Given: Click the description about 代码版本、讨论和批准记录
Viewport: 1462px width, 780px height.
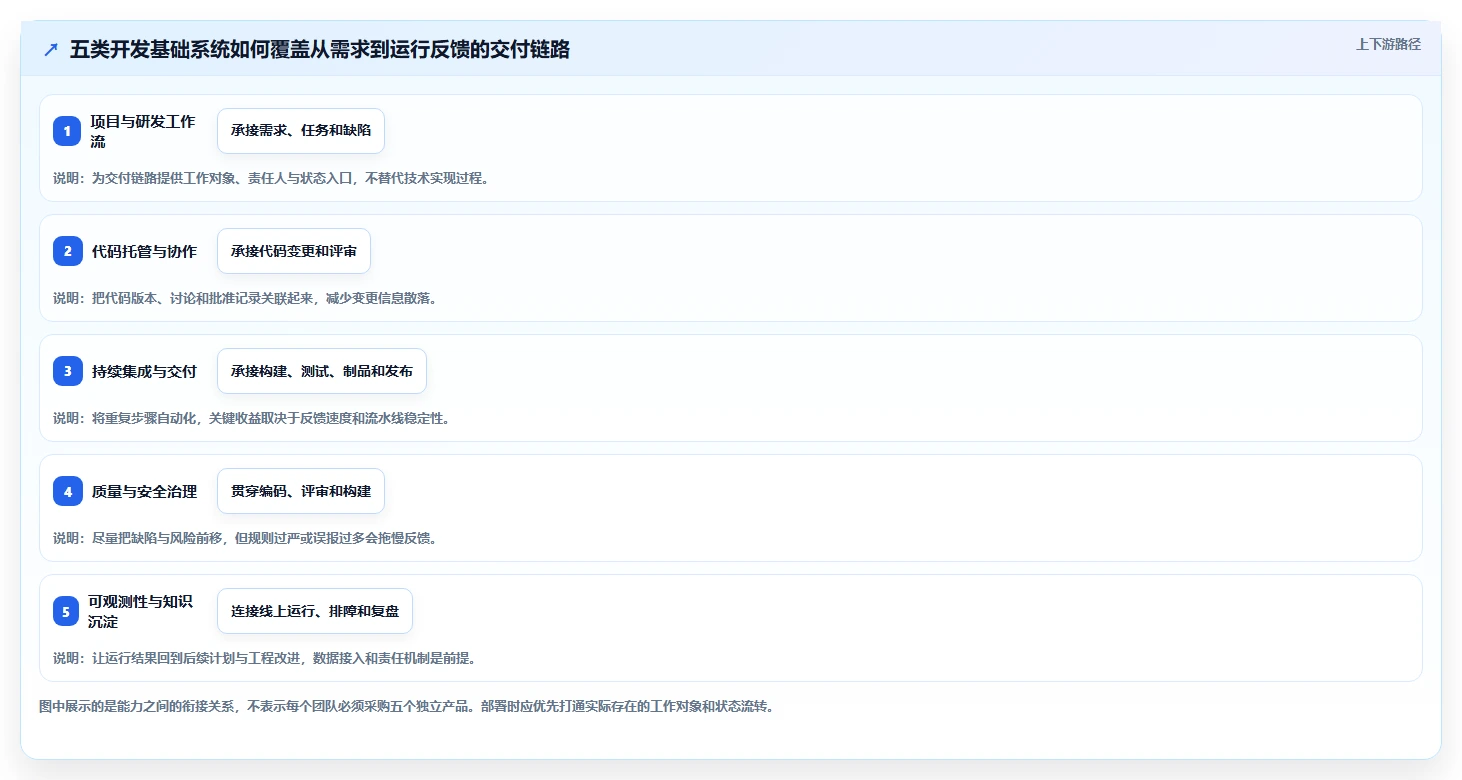Looking at the screenshot, I should pos(245,298).
